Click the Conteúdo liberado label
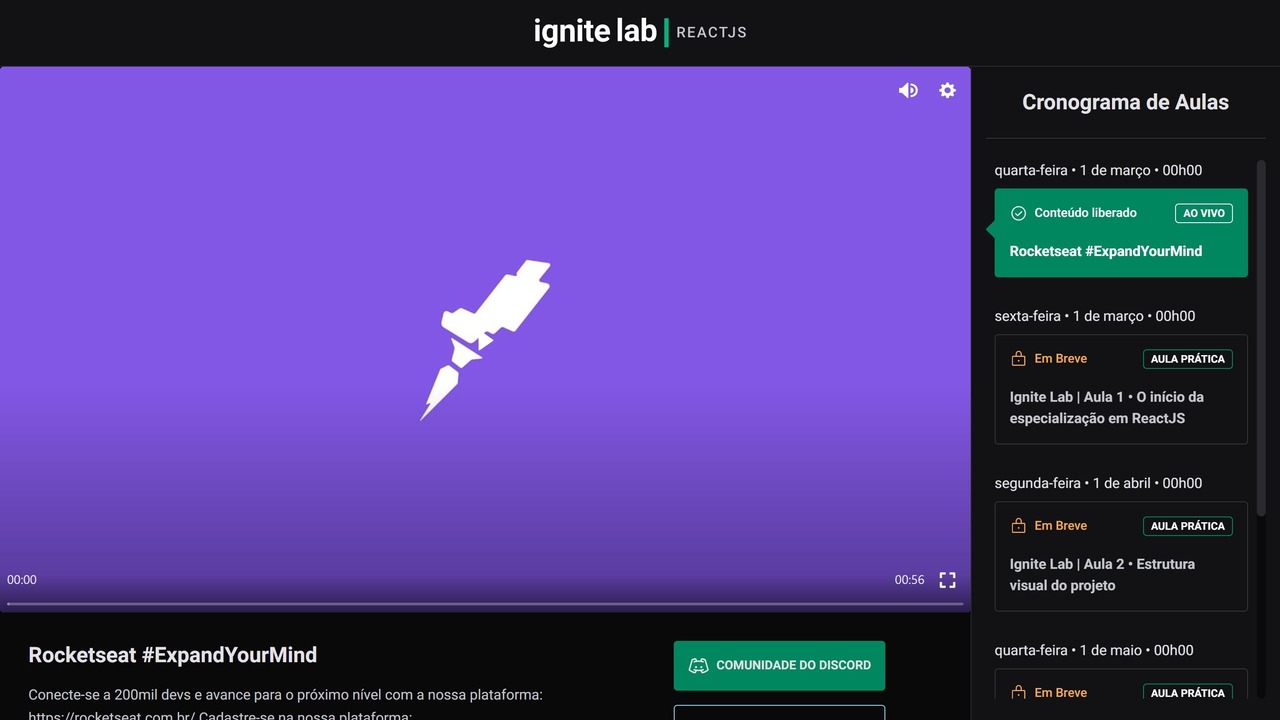The height and width of the screenshot is (720, 1280). click(x=1085, y=213)
